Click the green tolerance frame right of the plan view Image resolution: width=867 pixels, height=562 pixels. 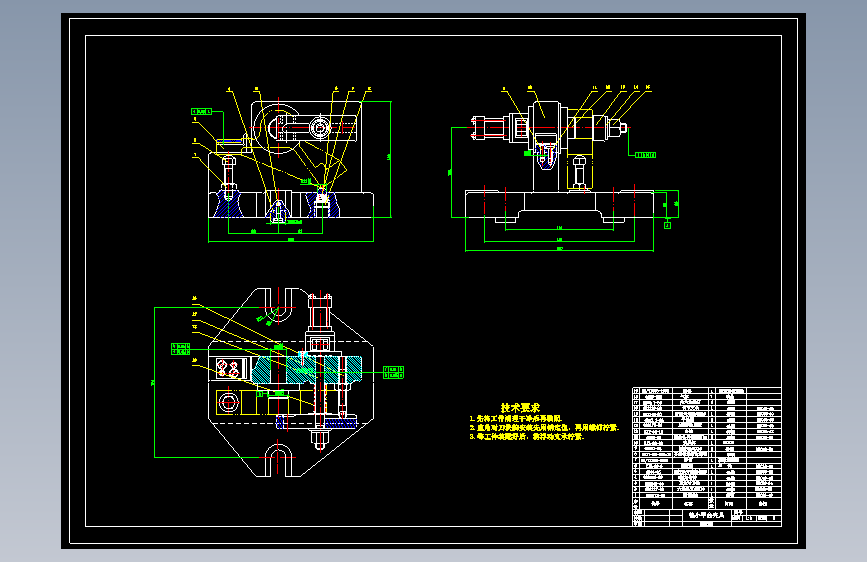click(394, 372)
